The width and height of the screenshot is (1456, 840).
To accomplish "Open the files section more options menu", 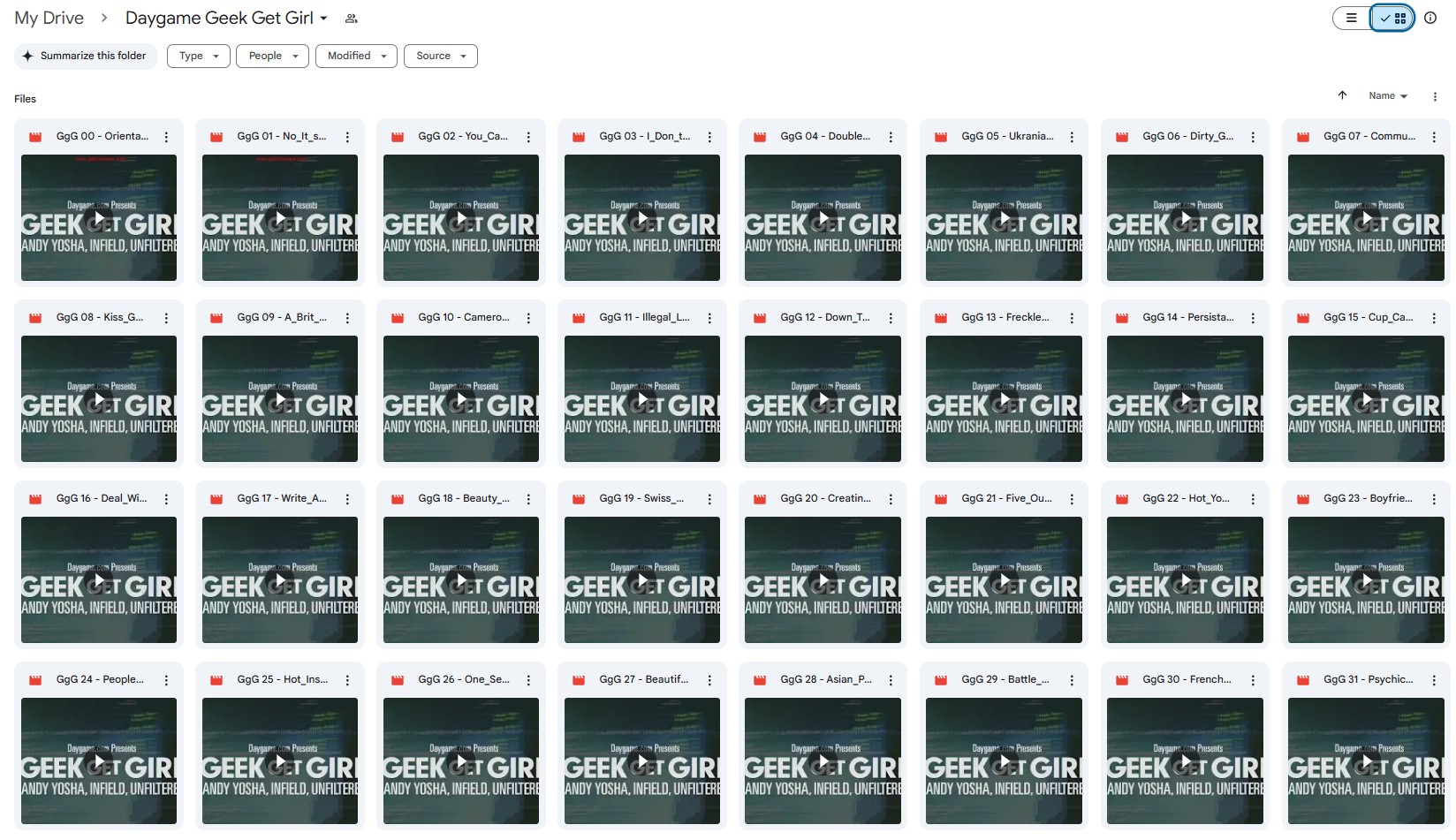I will click(1434, 96).
